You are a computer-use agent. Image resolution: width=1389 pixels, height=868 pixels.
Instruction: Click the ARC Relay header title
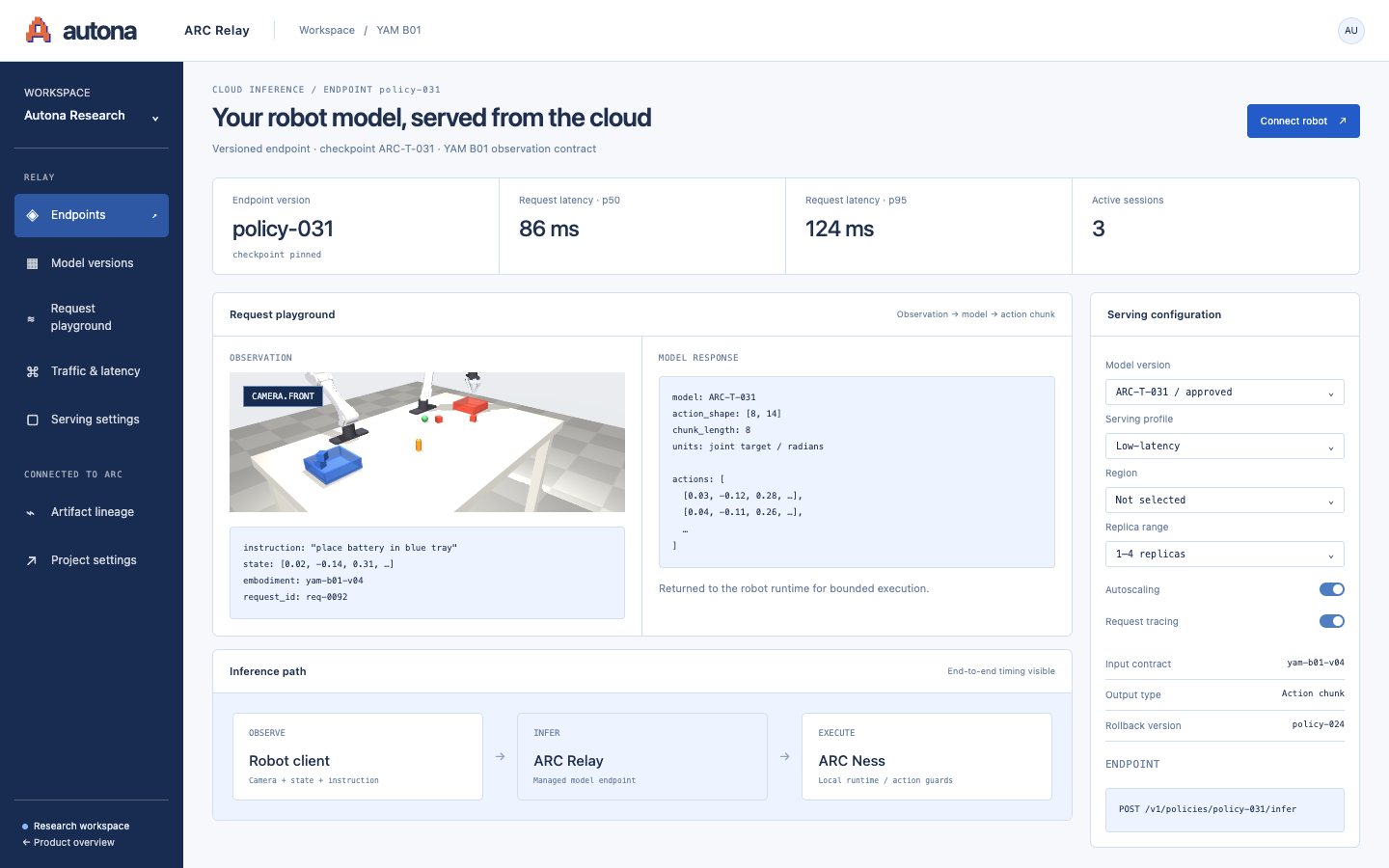(217, 31)
